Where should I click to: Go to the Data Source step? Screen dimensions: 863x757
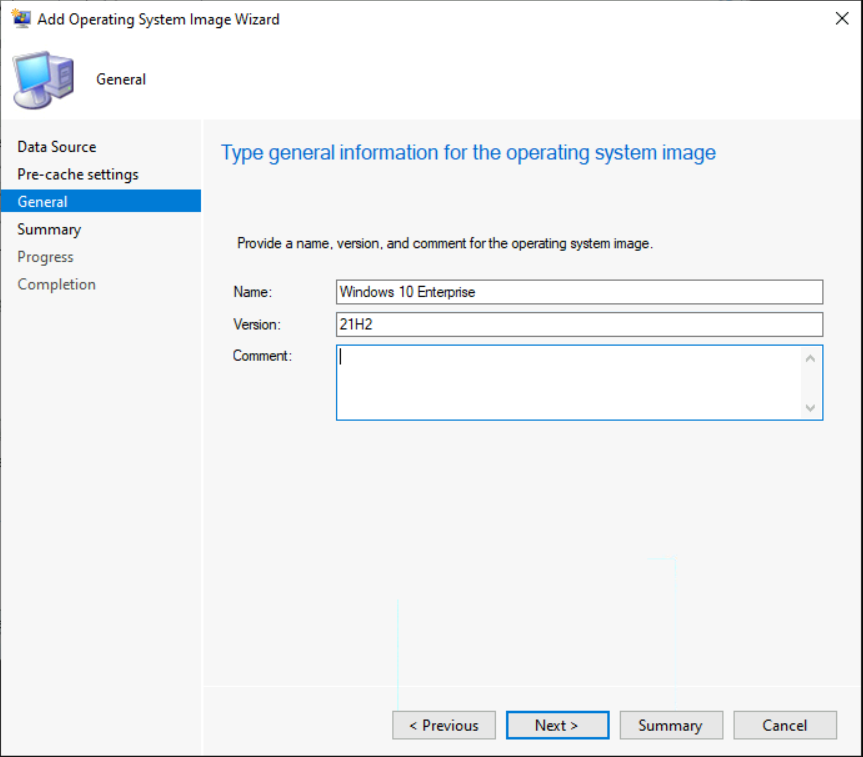tap(57, 147)
